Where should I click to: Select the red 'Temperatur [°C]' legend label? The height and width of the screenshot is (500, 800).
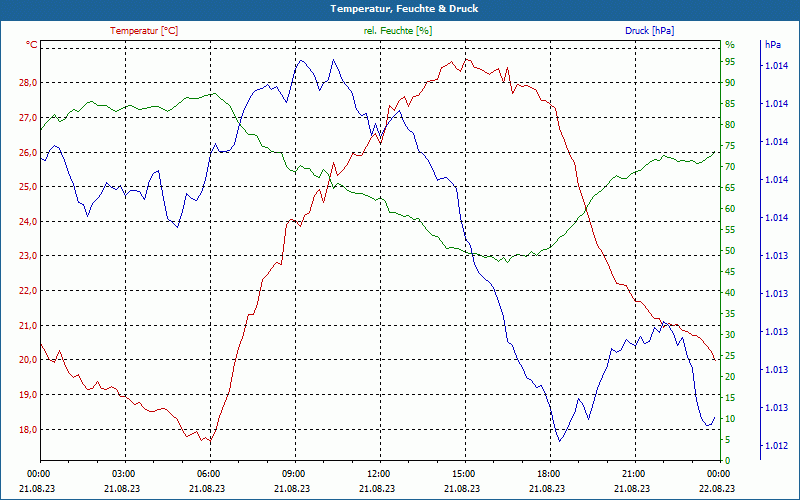[x=144, y=31]
